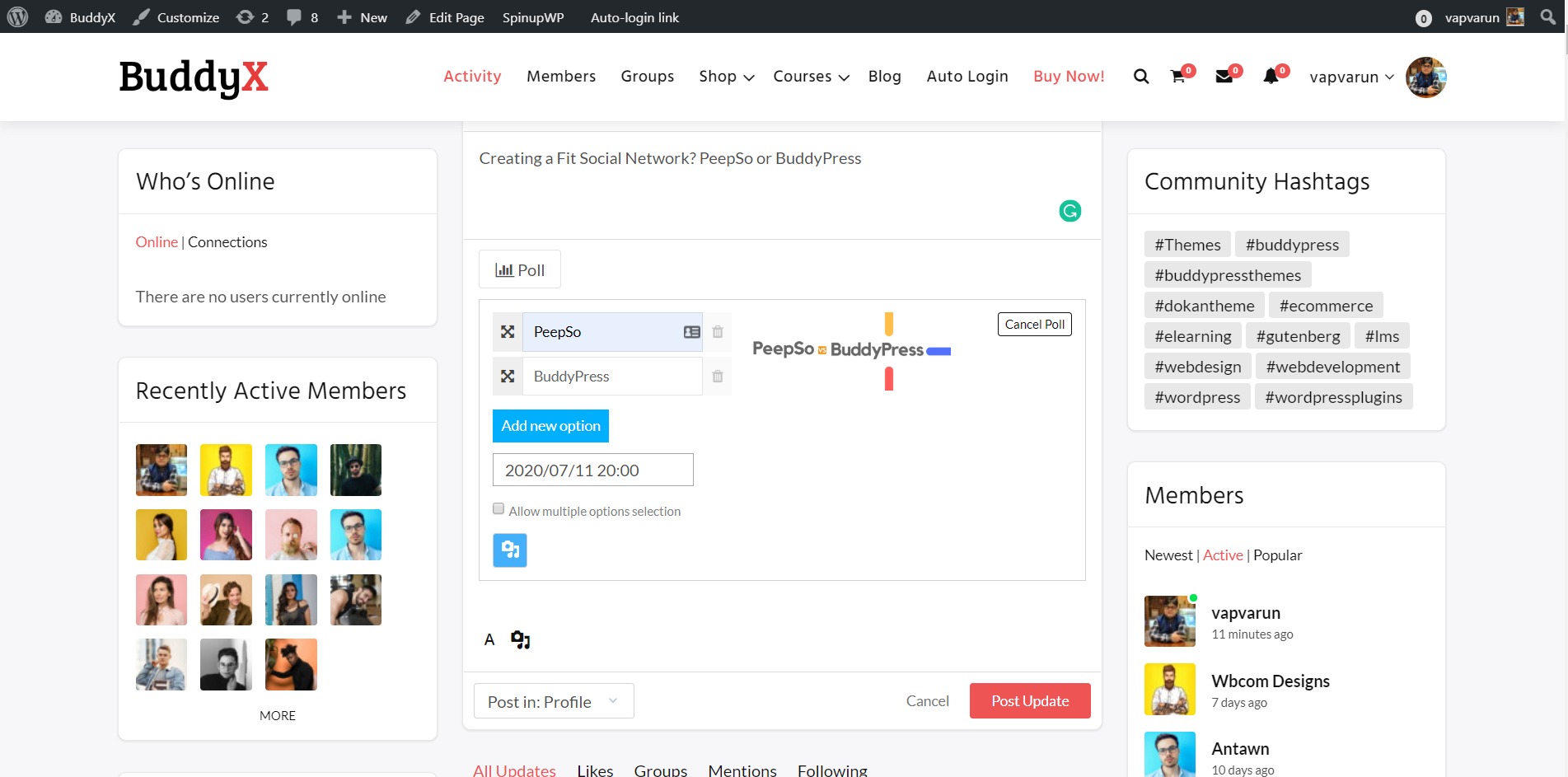This screenshot has height=777, width=1568.
Task: Open the Auto Login menu item
Action: (967, 76)
